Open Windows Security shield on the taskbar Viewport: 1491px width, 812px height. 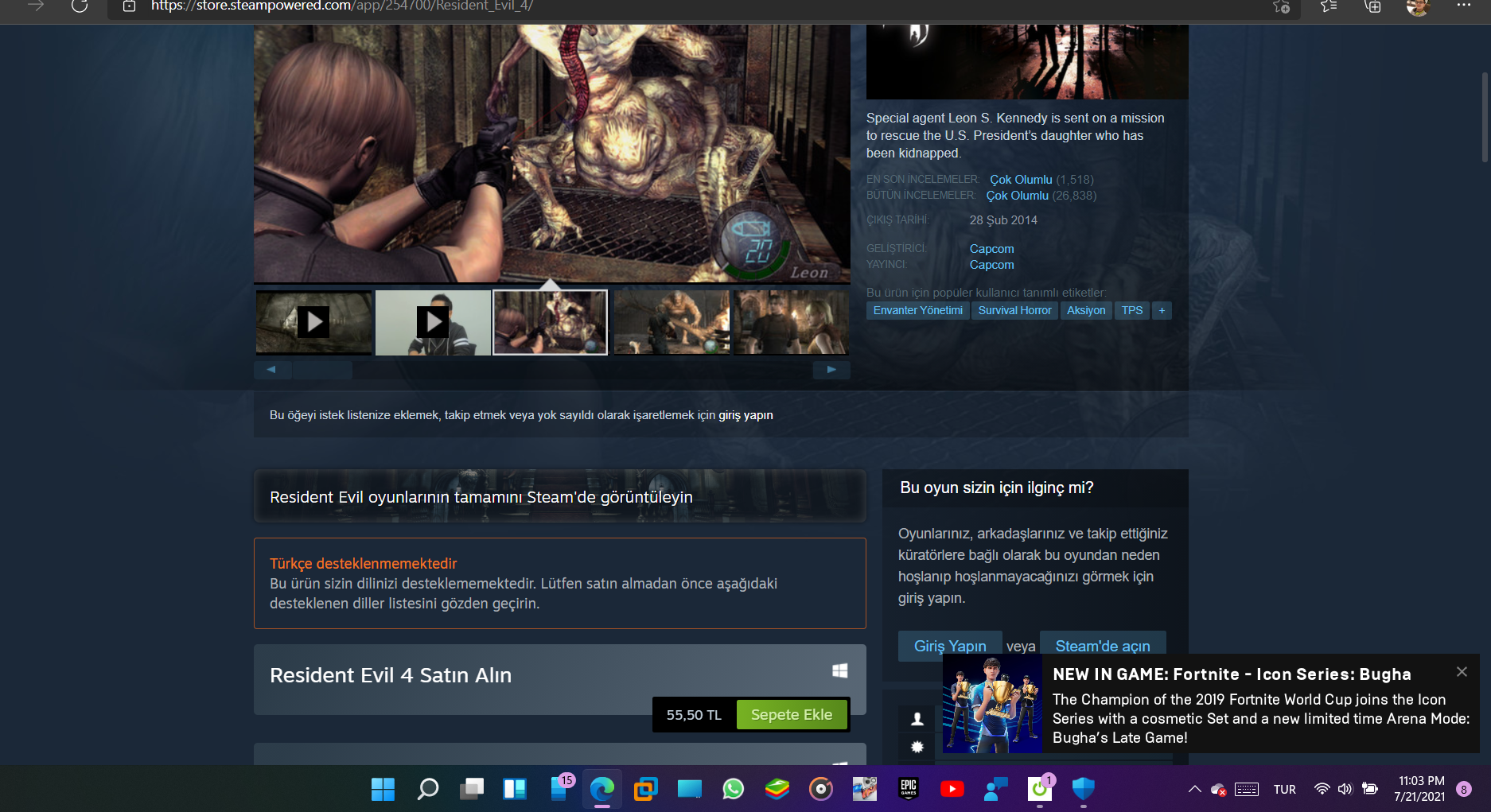1084,789
